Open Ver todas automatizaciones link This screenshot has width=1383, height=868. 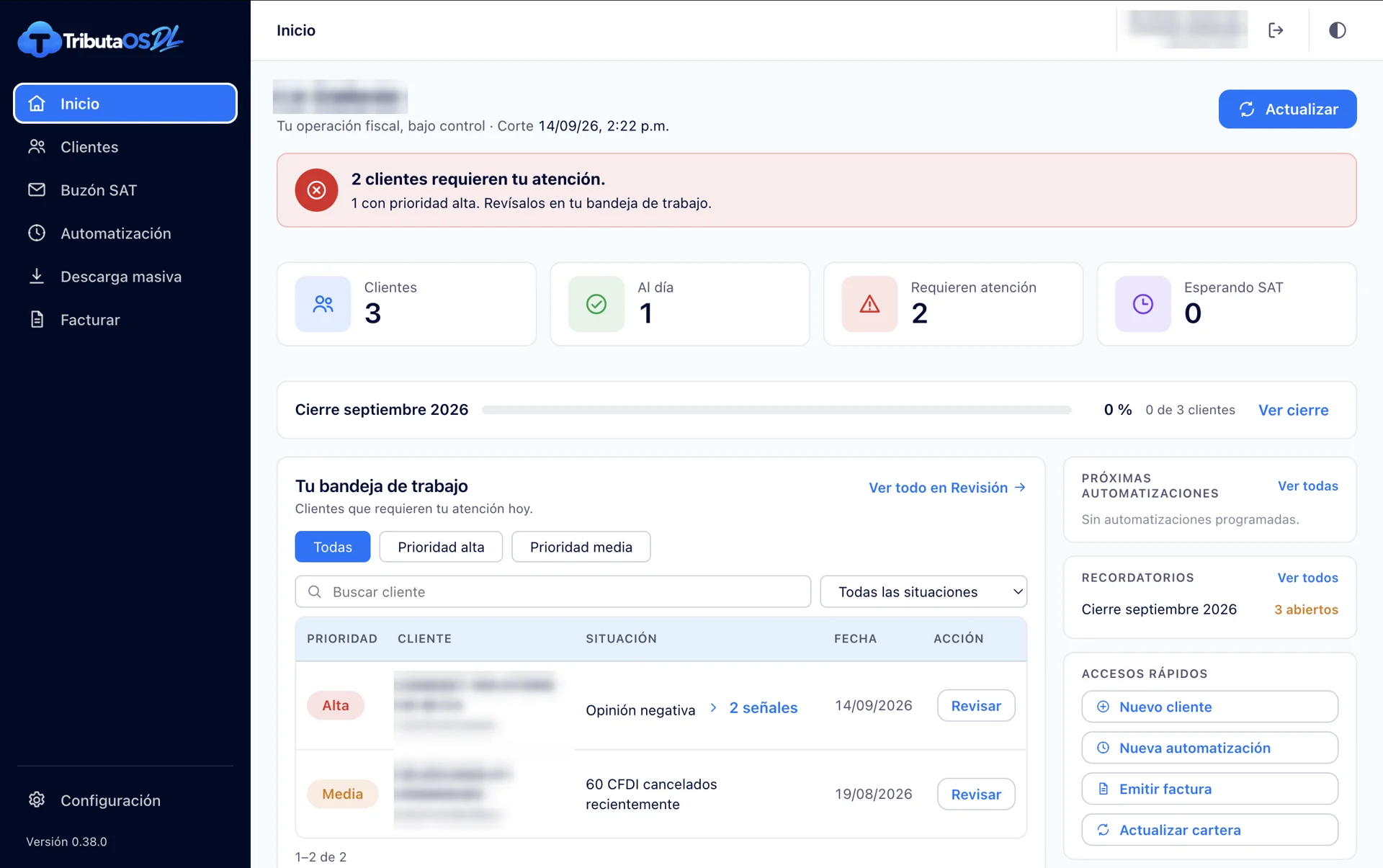coord(1308,486)
